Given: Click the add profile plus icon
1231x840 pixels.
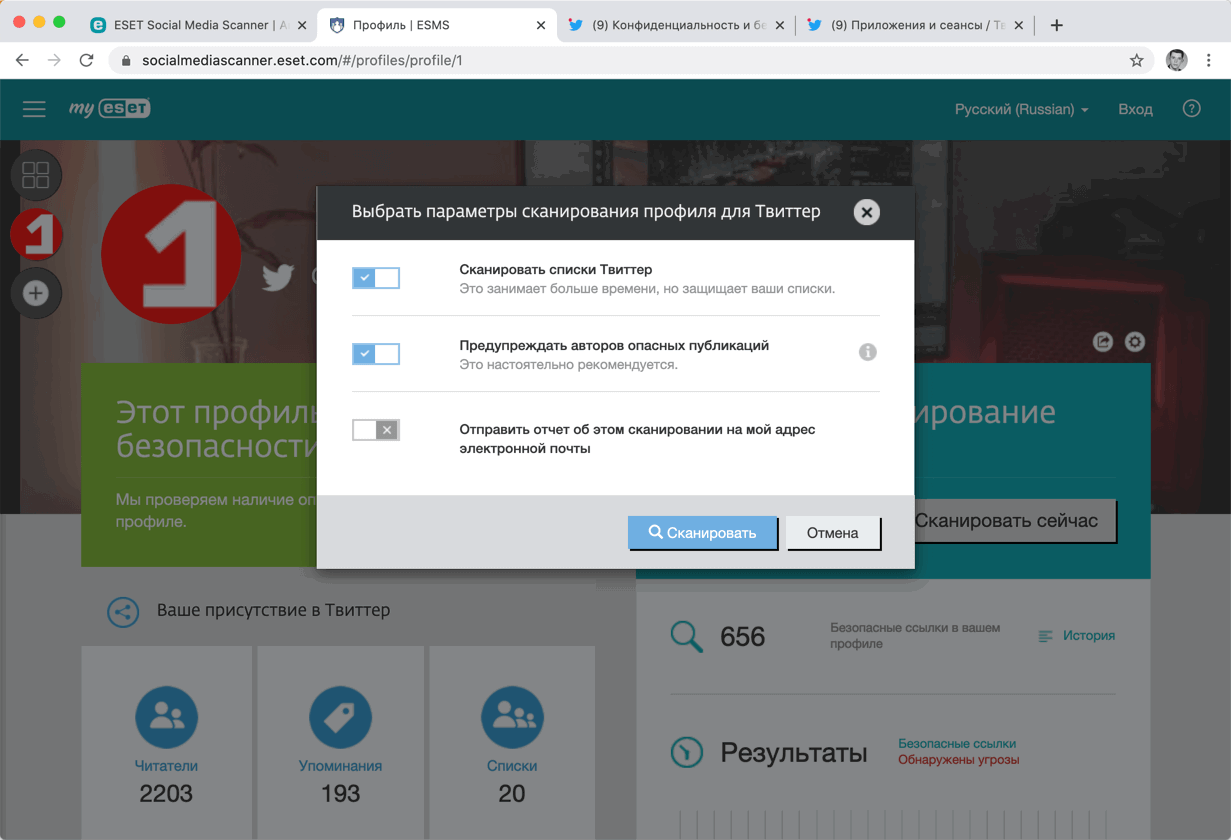Looking at the screenshot, I should tap(36, 293).
